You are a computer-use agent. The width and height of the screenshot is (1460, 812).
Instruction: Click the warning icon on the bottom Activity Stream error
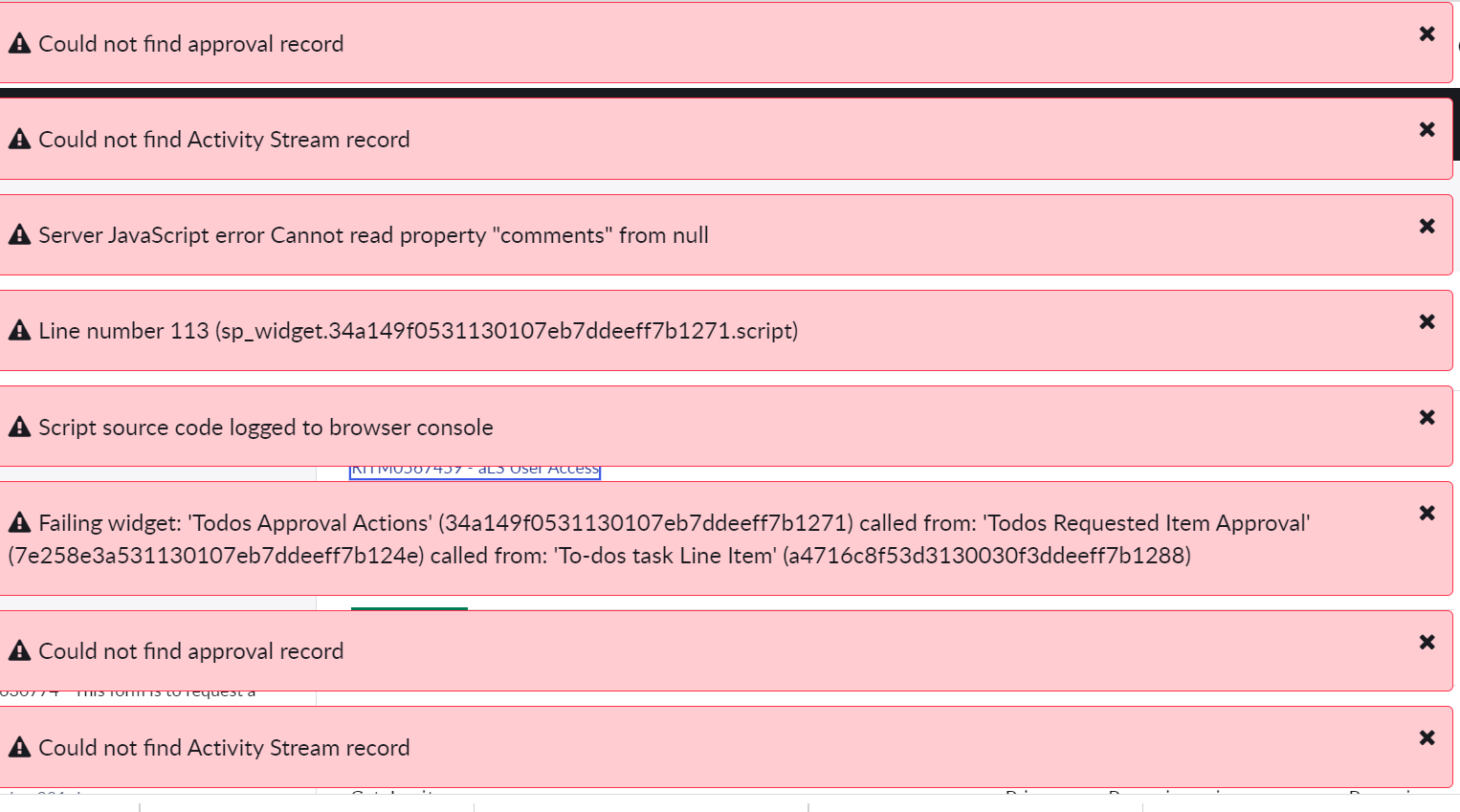[19, 747]
